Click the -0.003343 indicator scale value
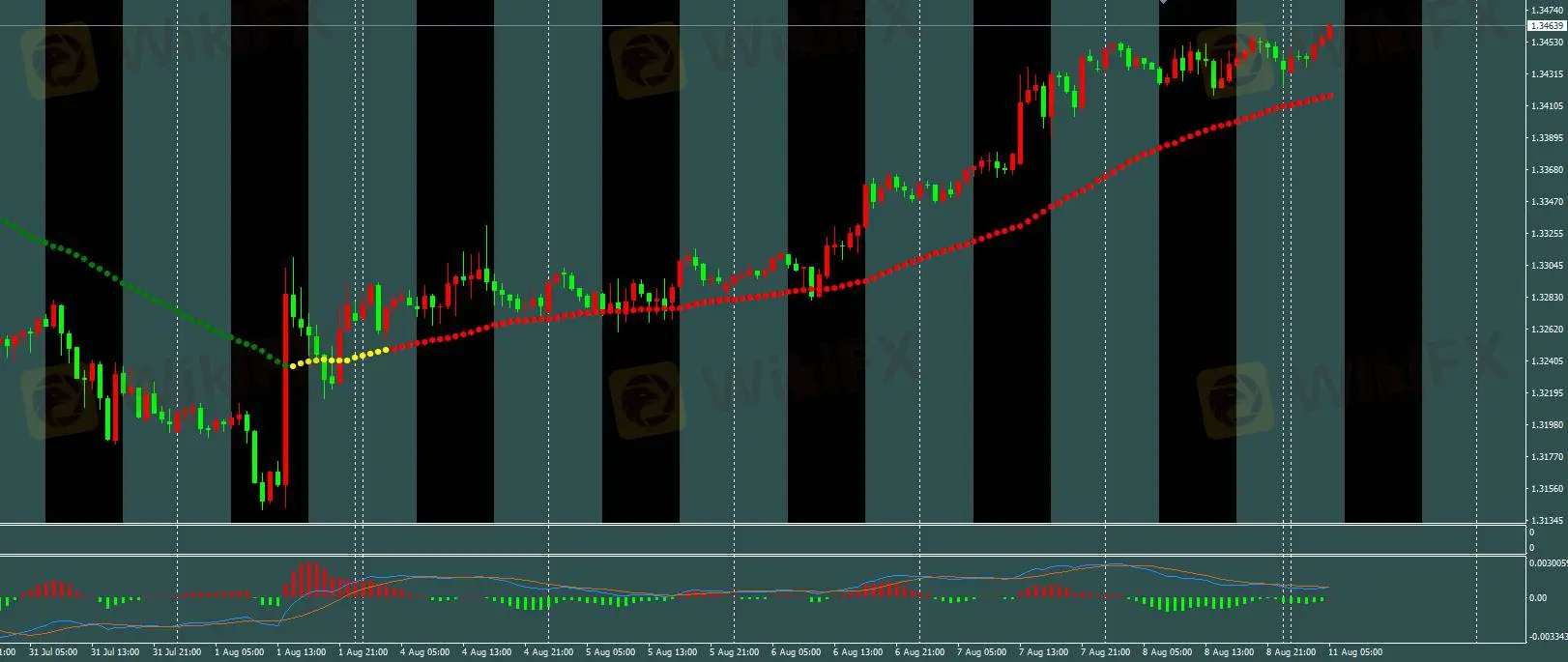The width and height of the screenshot is (1568, 662). [1548, 636]
